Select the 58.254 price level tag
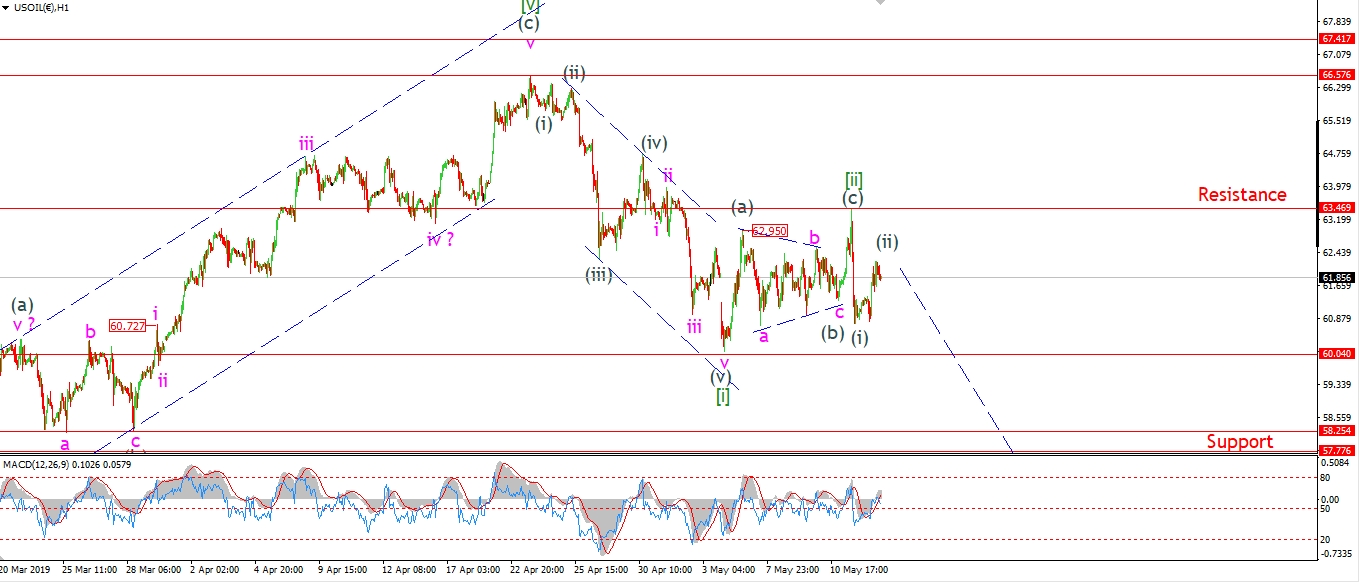Image resolution: width=1360 pixels, height=582 pixels. coord(1337,431)
